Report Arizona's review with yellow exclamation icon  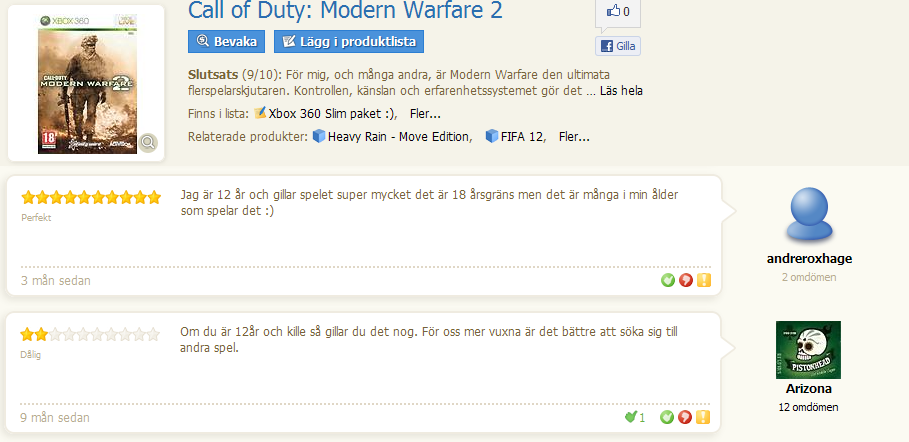[x=703, y=417]
